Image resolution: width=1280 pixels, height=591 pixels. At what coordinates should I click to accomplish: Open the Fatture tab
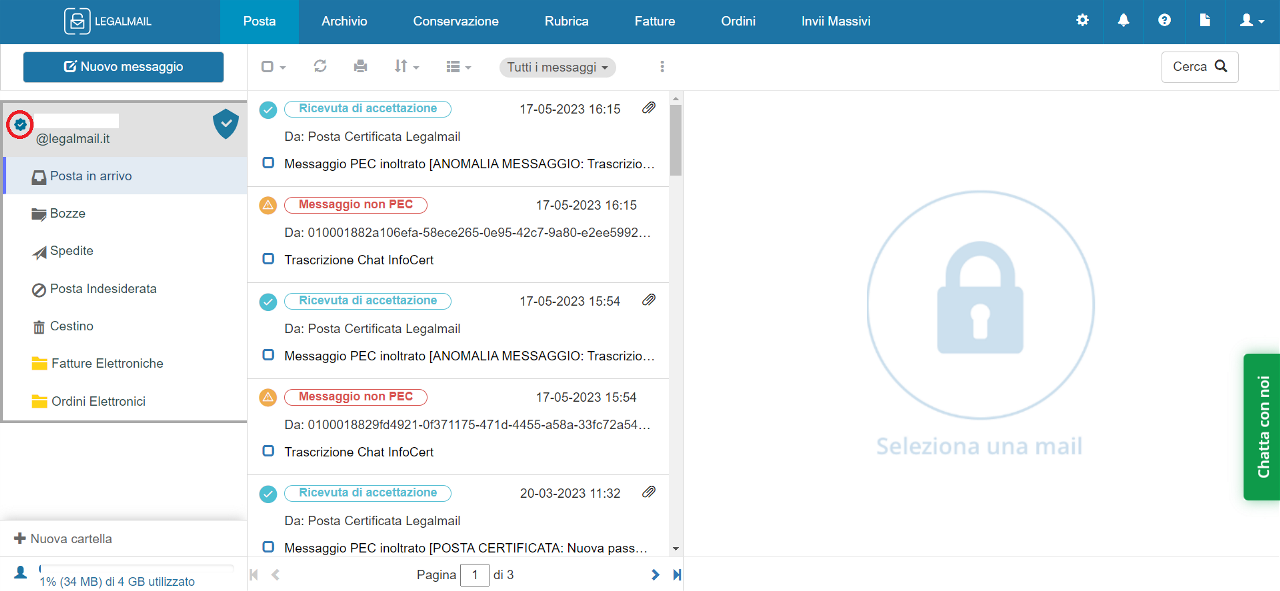tap(654, 21)
